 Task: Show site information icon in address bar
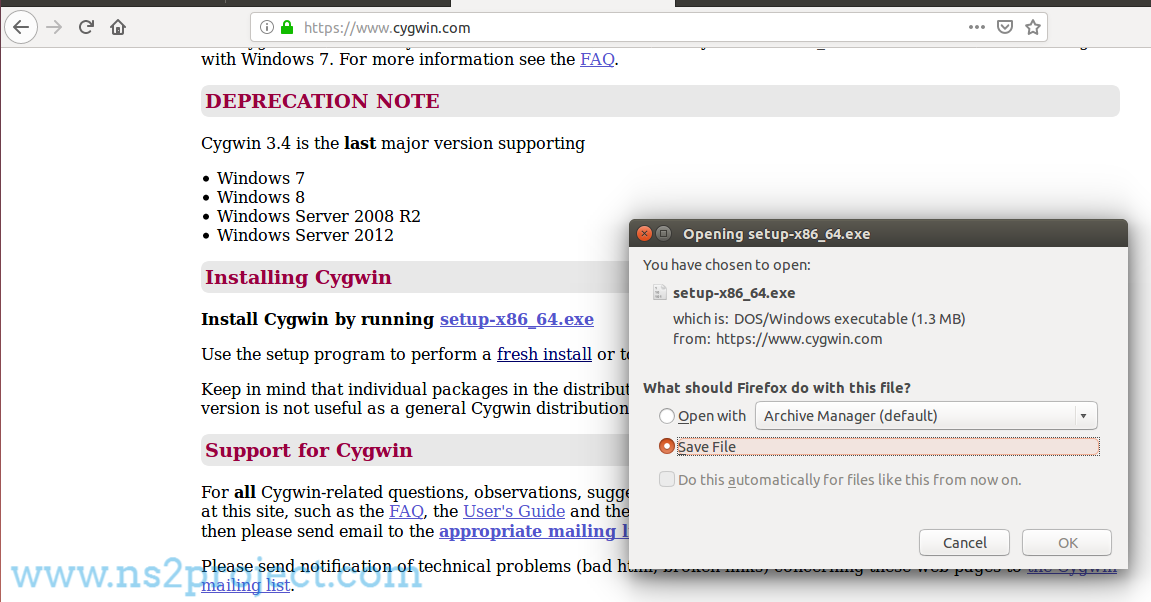pyautogui.click(x=266, y=28)
